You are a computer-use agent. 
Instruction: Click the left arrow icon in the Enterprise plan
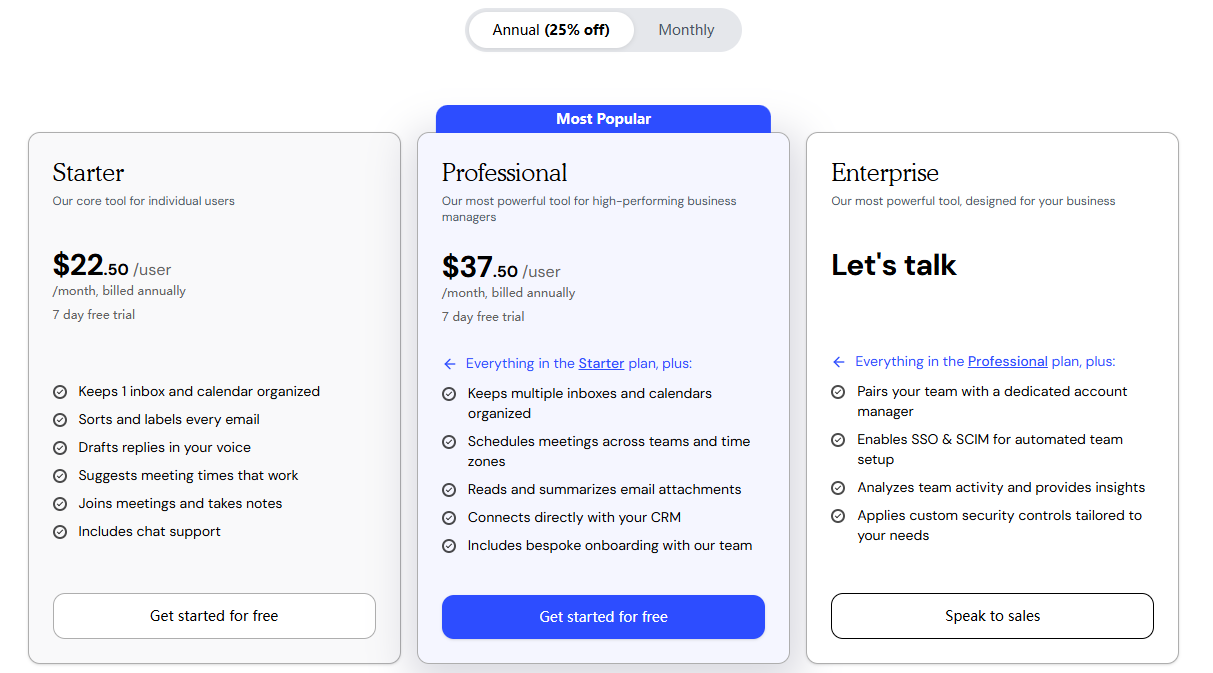pos(838,361)
